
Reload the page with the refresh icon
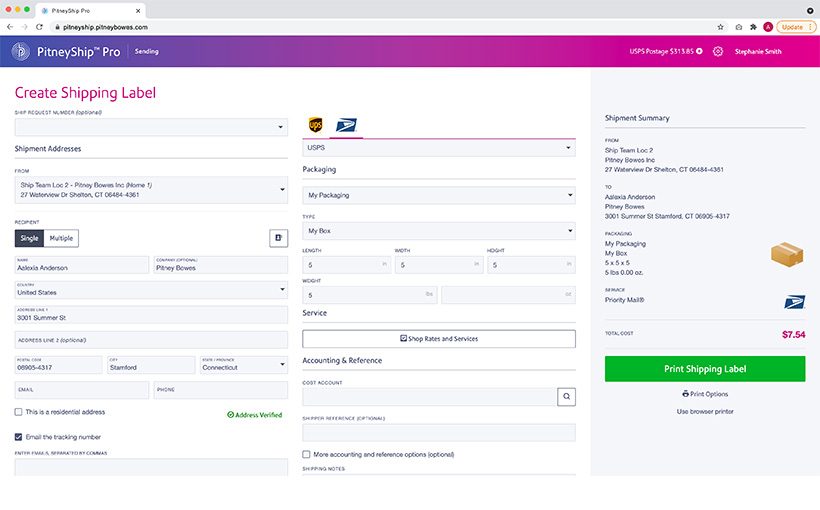pos(39,27)
